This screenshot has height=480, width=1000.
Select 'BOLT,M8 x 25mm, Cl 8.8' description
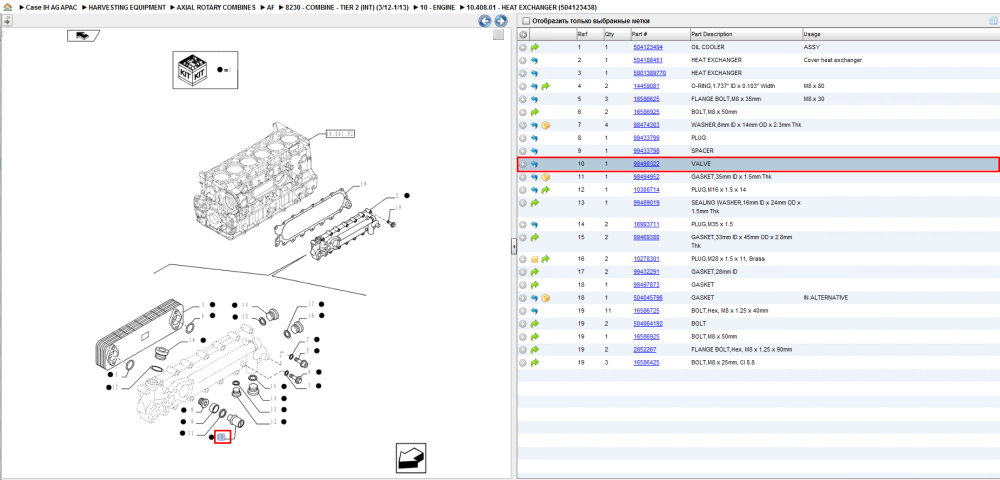[723, 362]
